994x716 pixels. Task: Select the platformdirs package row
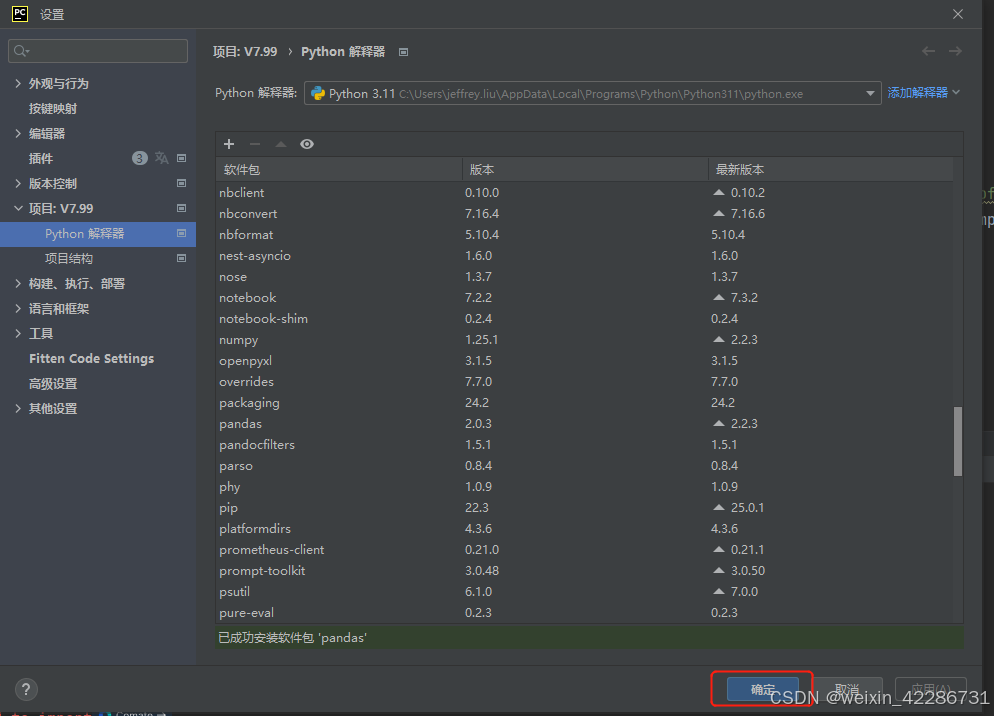click(584, 528)
